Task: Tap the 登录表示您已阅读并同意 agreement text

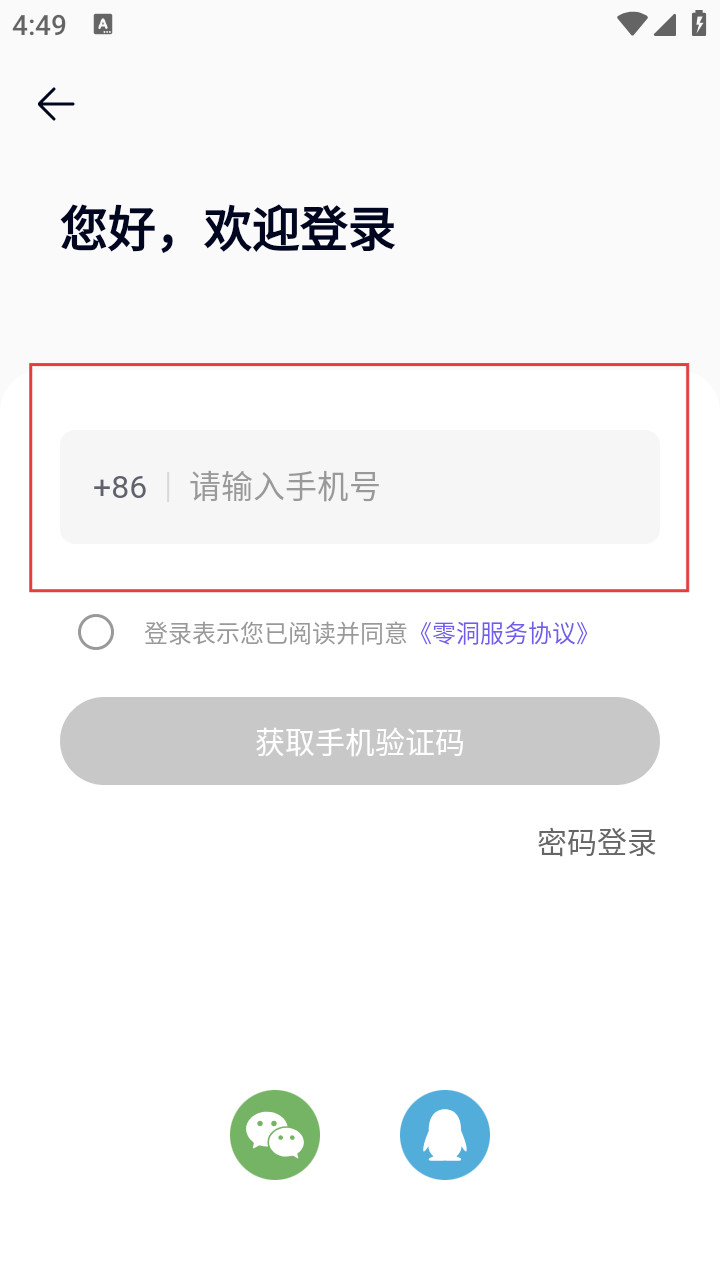Action: click(275, 633)
